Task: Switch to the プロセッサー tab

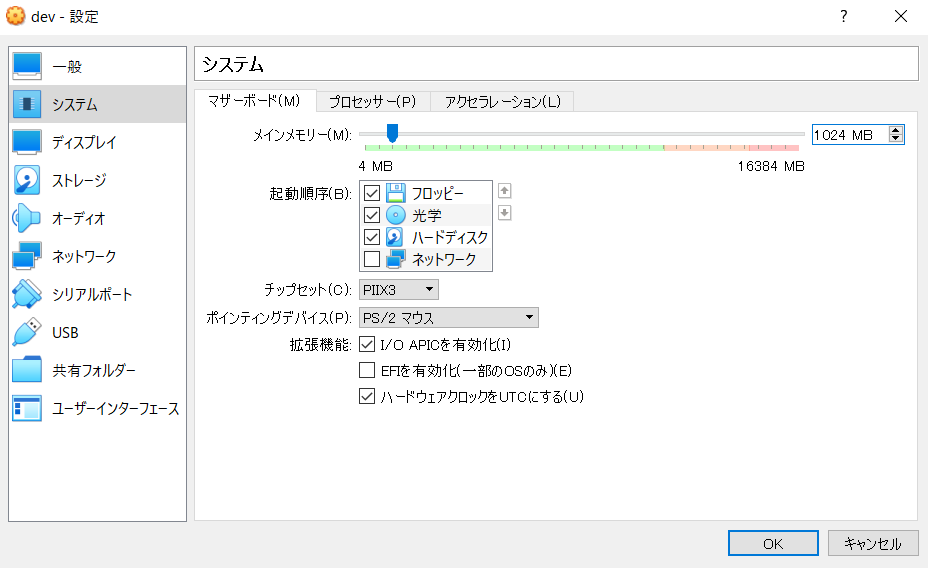Action: (373, 102)
